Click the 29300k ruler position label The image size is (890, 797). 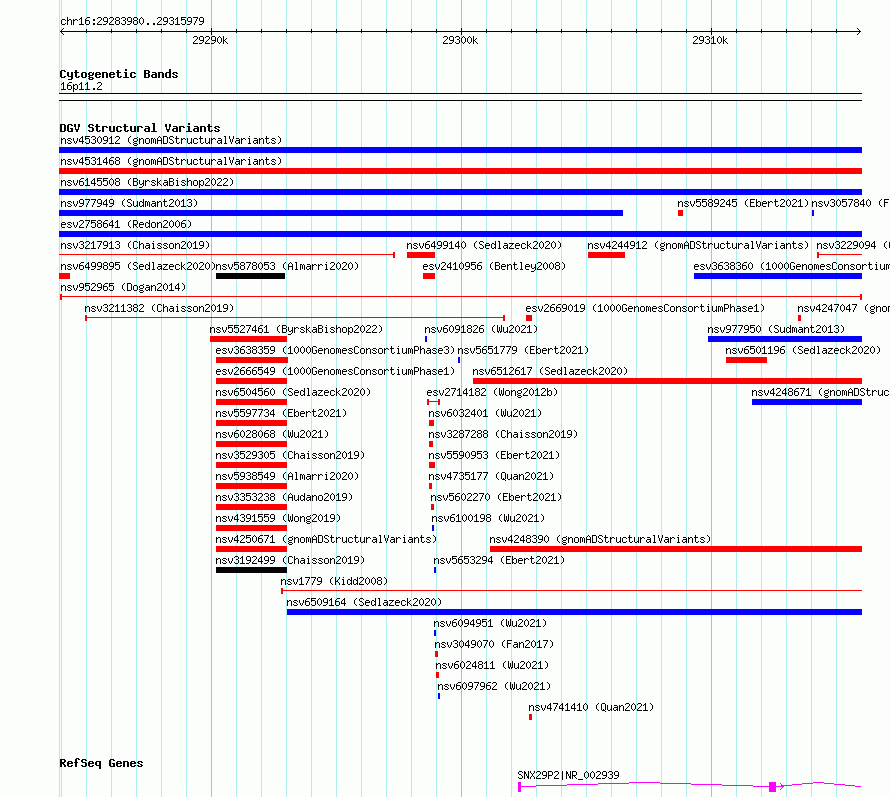460,40
